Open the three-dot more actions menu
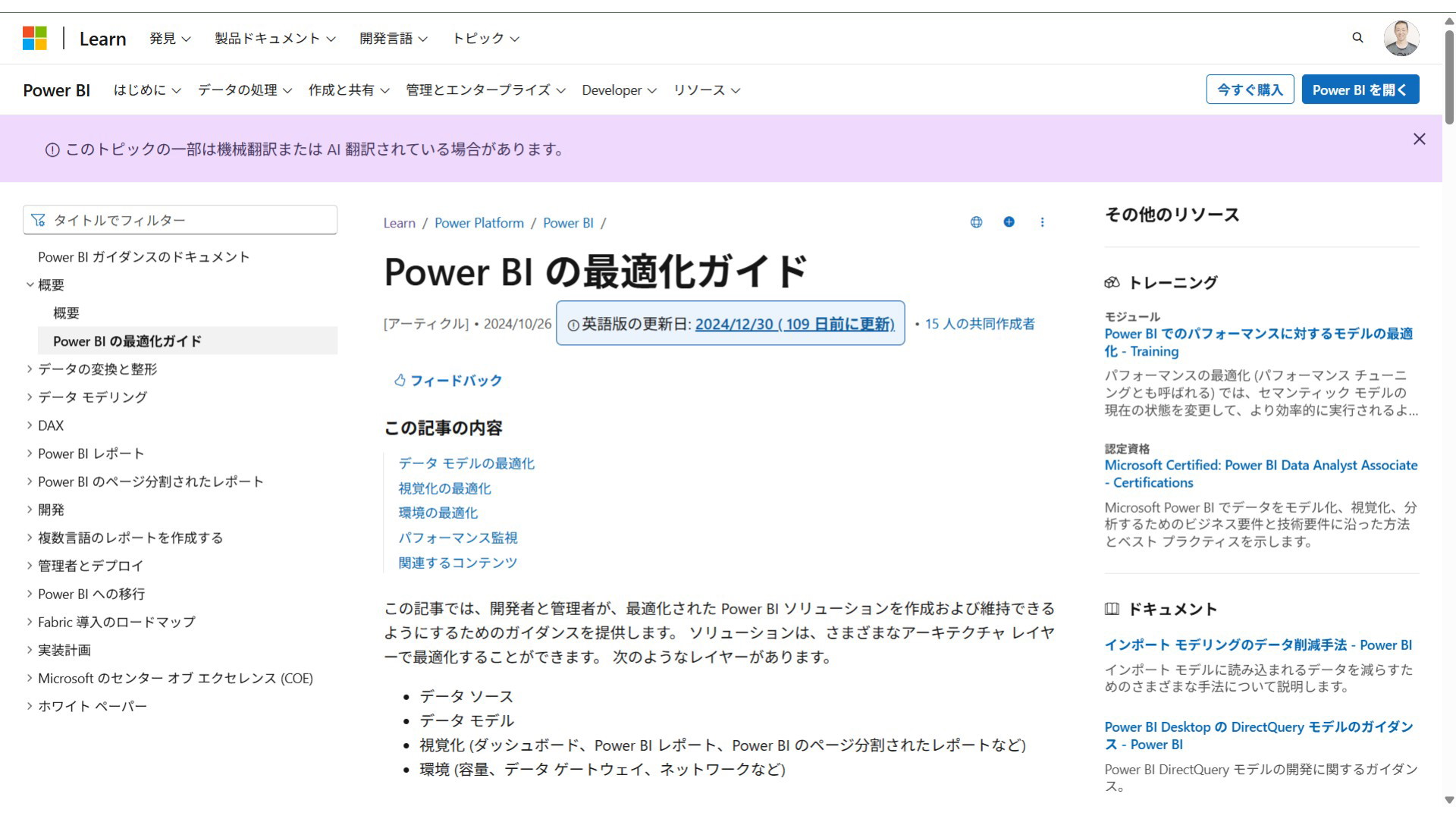 [x=1042, y=222]
